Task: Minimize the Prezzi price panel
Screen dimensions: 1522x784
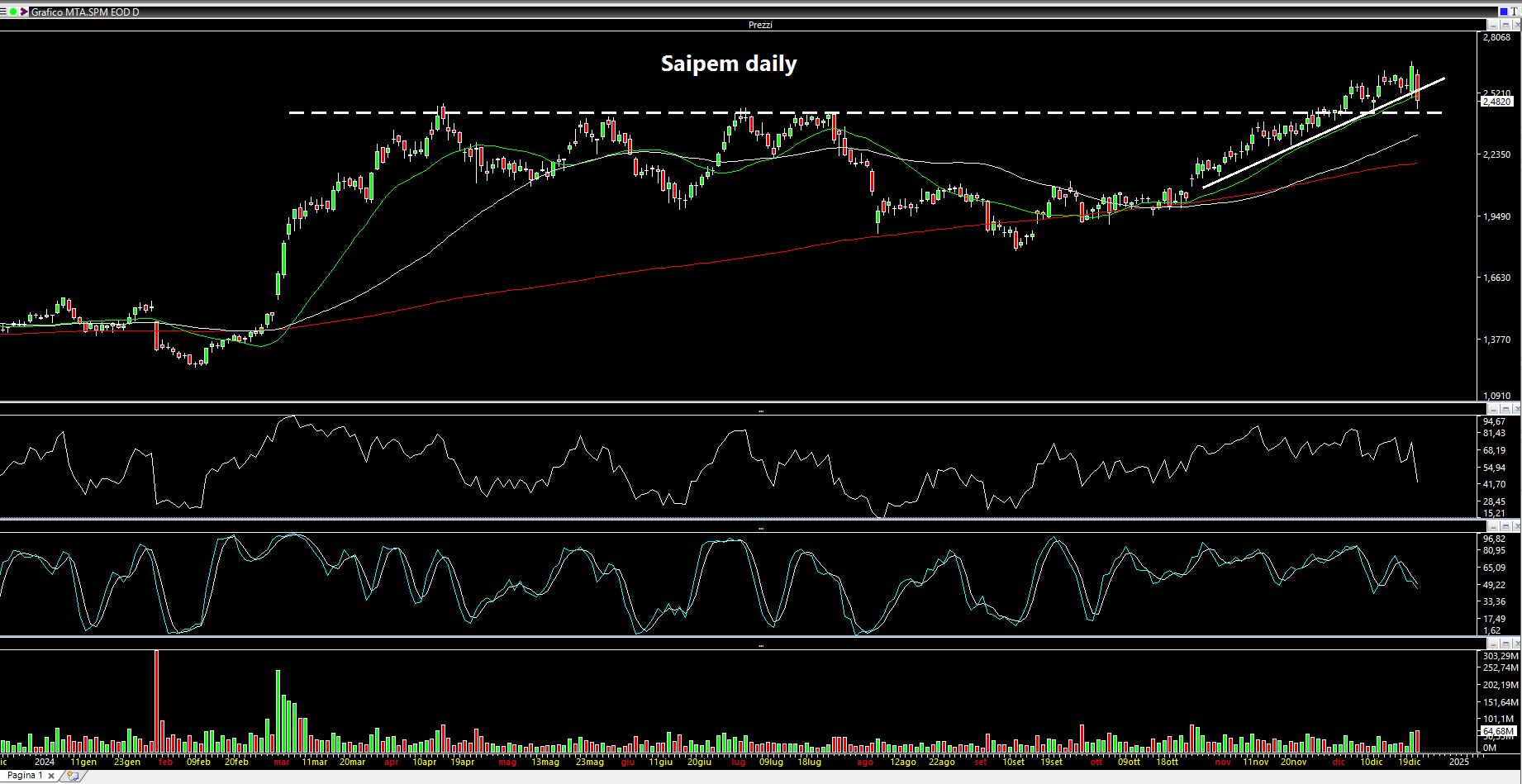Action: [x=1495, y=25]
